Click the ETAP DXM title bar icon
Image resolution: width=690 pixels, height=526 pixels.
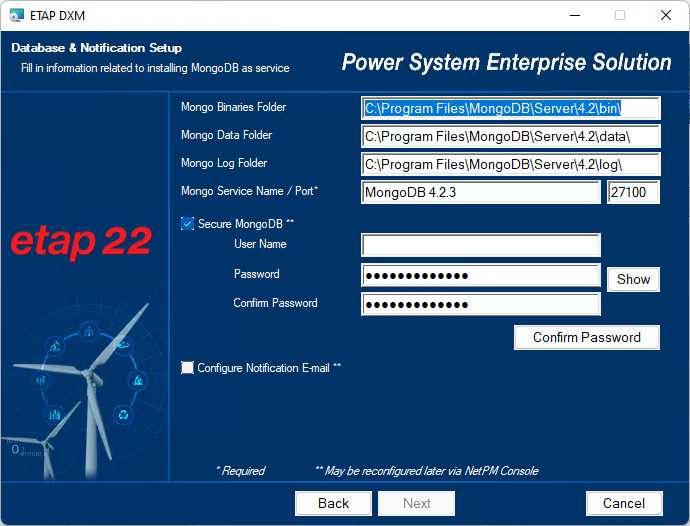click(x=17, y=15)
